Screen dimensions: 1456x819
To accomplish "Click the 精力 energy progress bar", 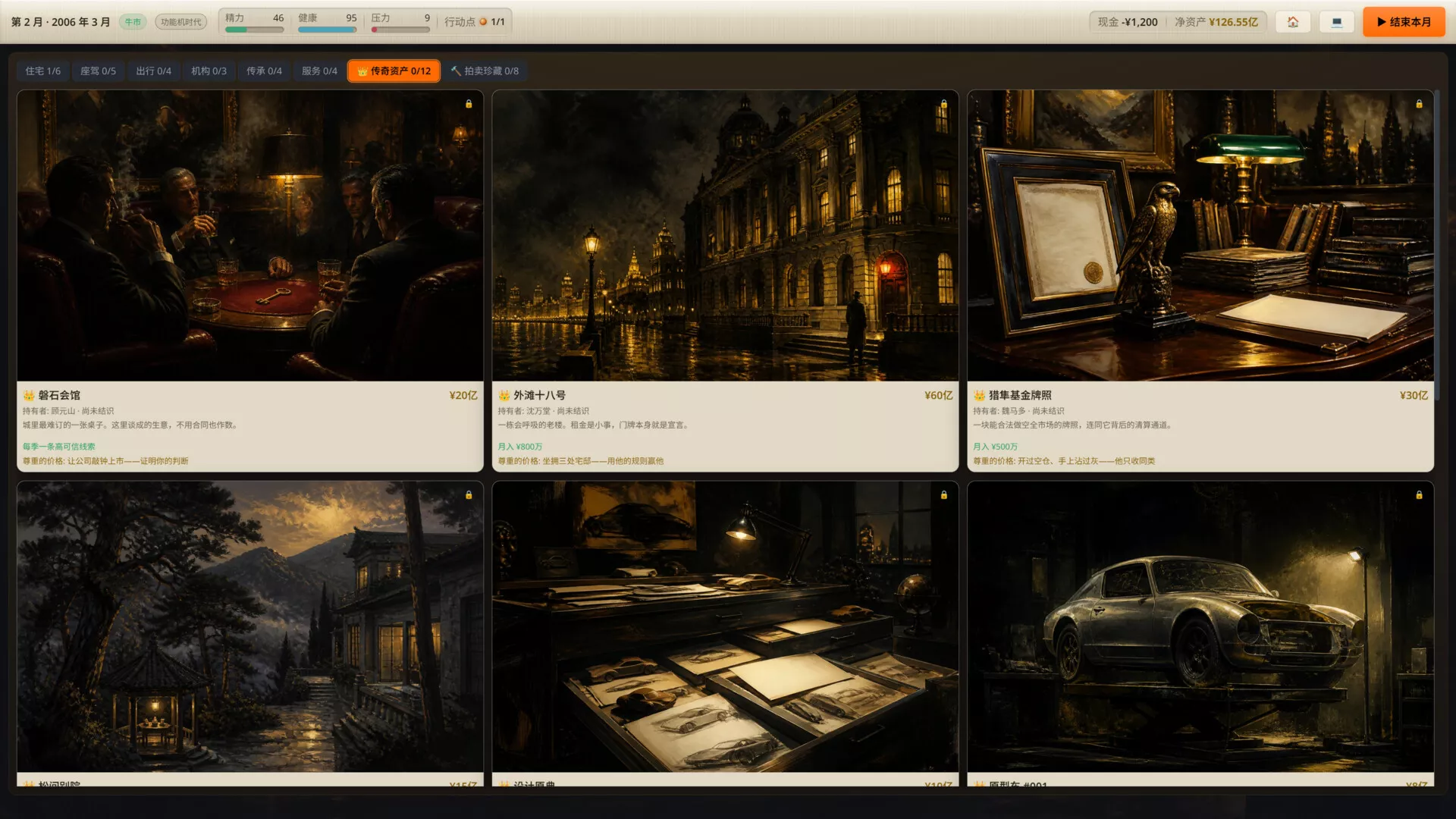I will pyautogui.click(x=255, y=30).
